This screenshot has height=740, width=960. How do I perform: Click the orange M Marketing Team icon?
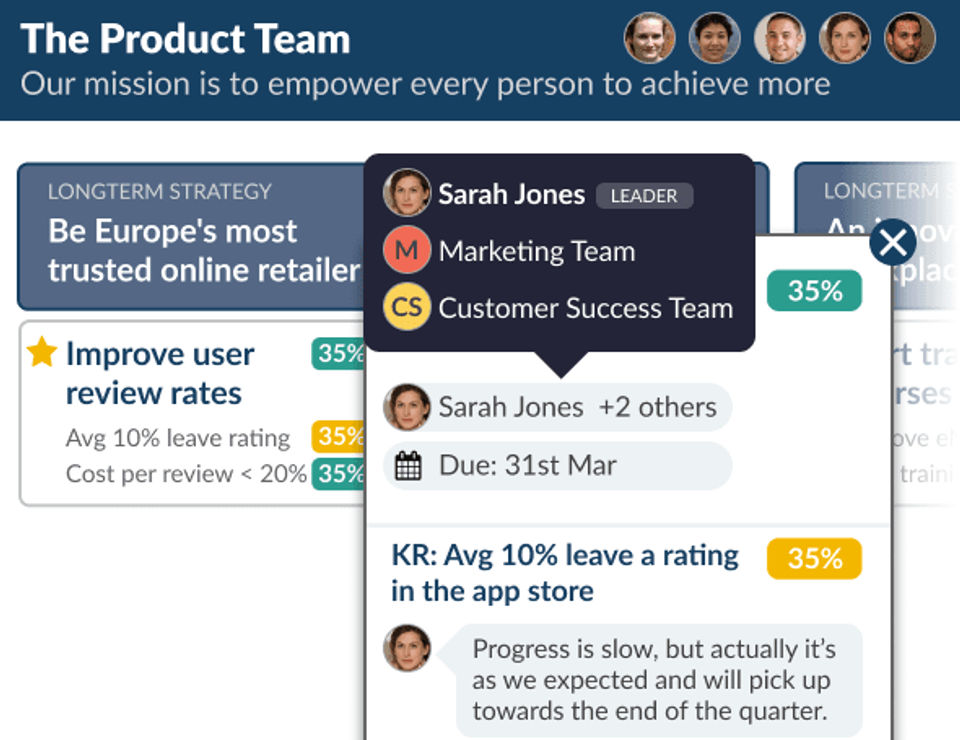[x=406, y=251]
